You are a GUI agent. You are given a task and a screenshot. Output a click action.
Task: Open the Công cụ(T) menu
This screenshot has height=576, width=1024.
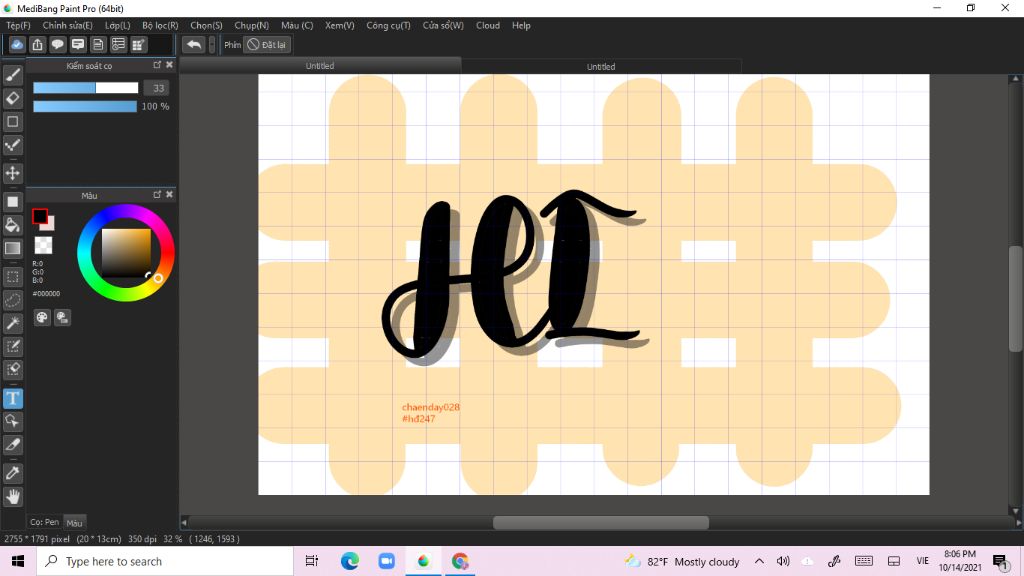[x=388, y=25]
